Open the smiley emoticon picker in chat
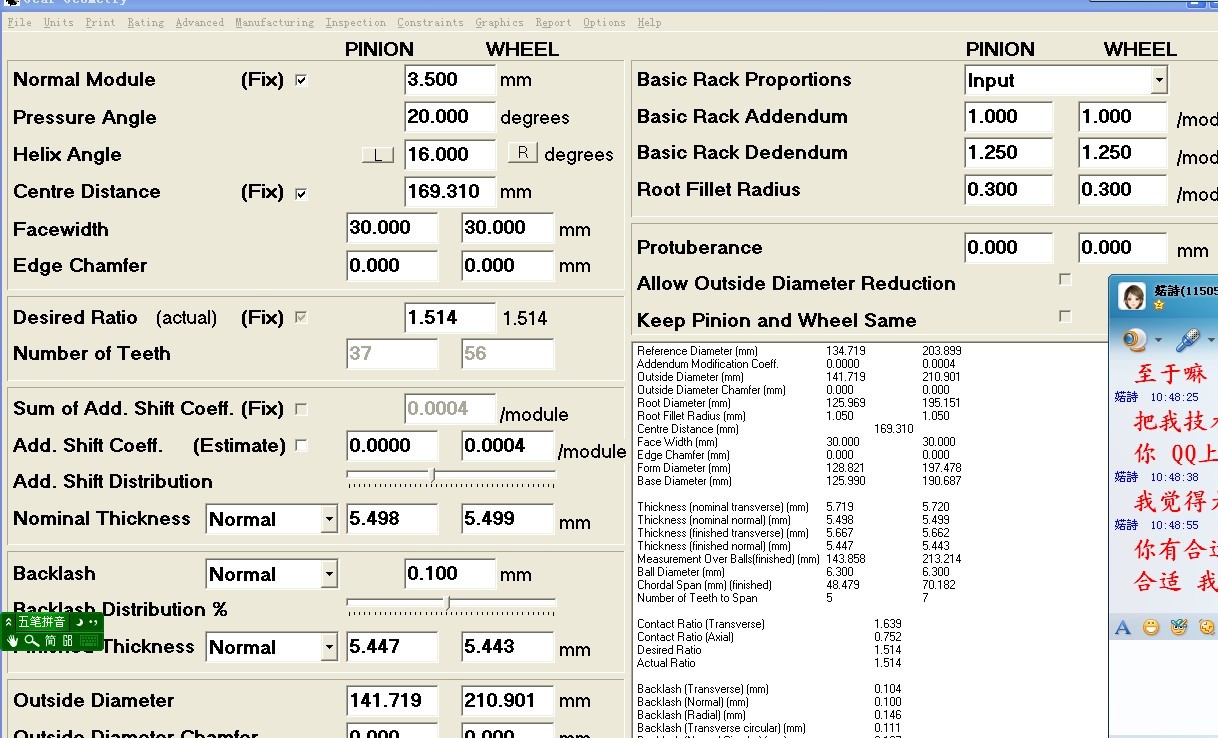 pyautogui.click(x=1151, y=627)
